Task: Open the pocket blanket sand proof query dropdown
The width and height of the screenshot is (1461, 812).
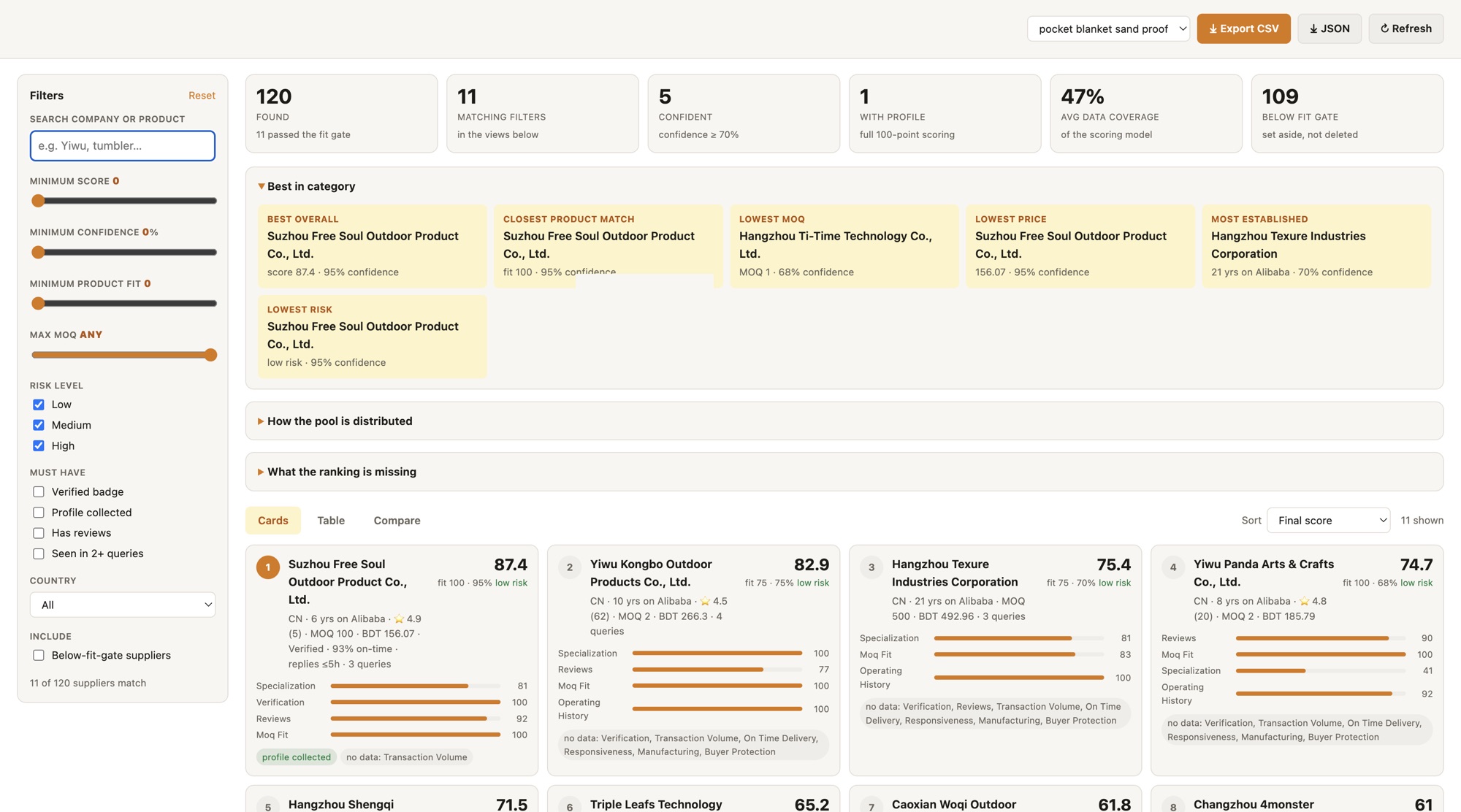Action: pyautogui.click(x=1108, y=28)
